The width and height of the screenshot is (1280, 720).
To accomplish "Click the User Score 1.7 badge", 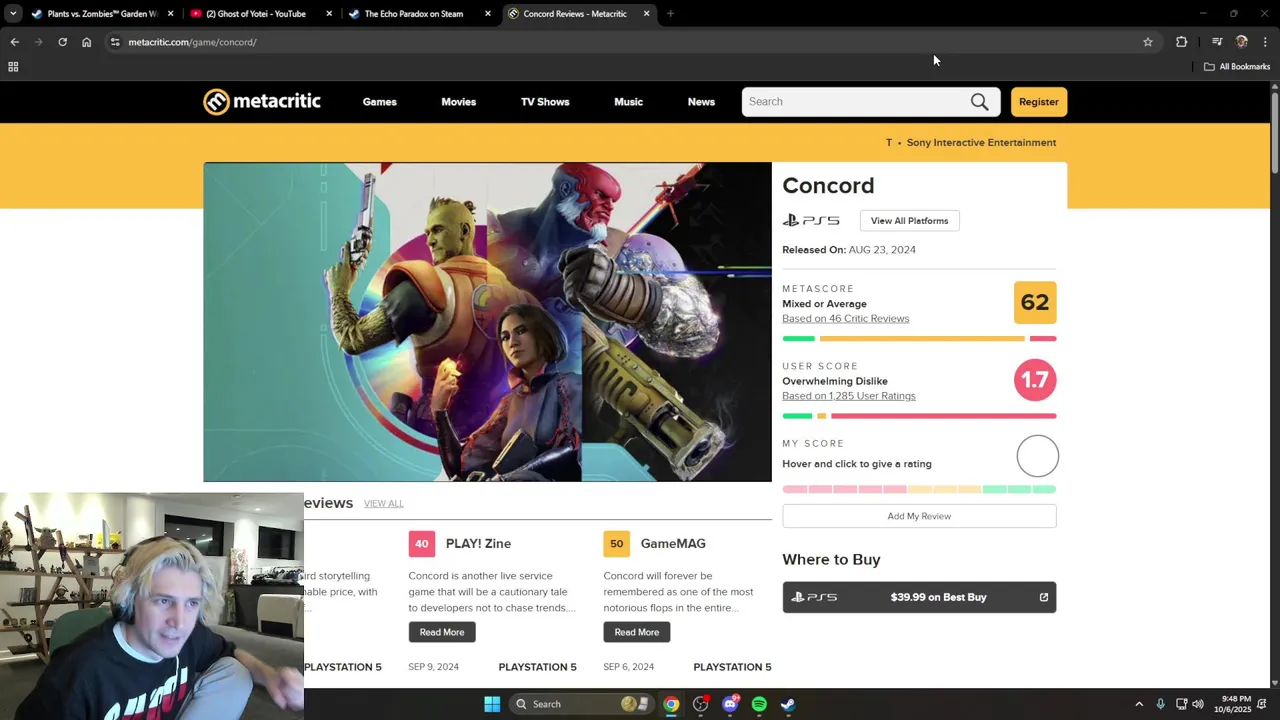I will point(1035,380).
